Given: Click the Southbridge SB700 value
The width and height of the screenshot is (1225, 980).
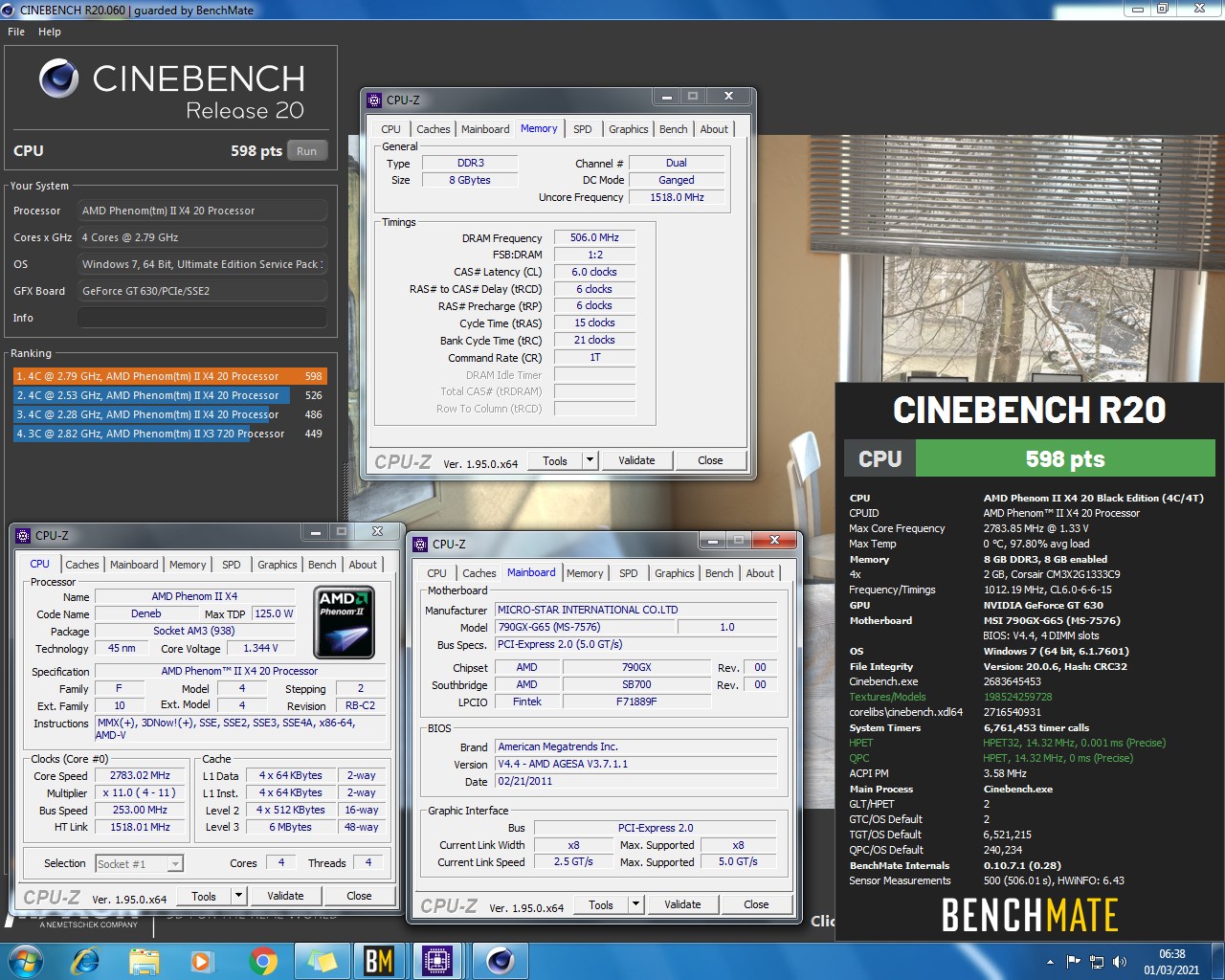Looking at the screenshot, I should [636, 684].
